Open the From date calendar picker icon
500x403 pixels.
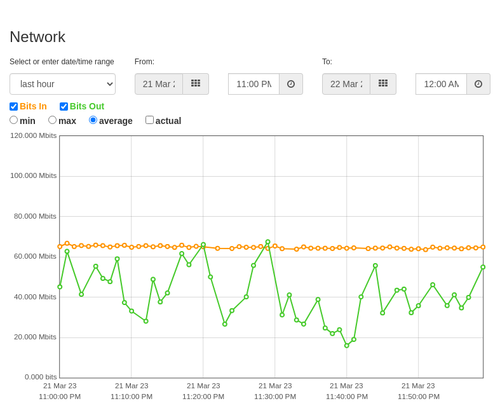tap(195, 84)
